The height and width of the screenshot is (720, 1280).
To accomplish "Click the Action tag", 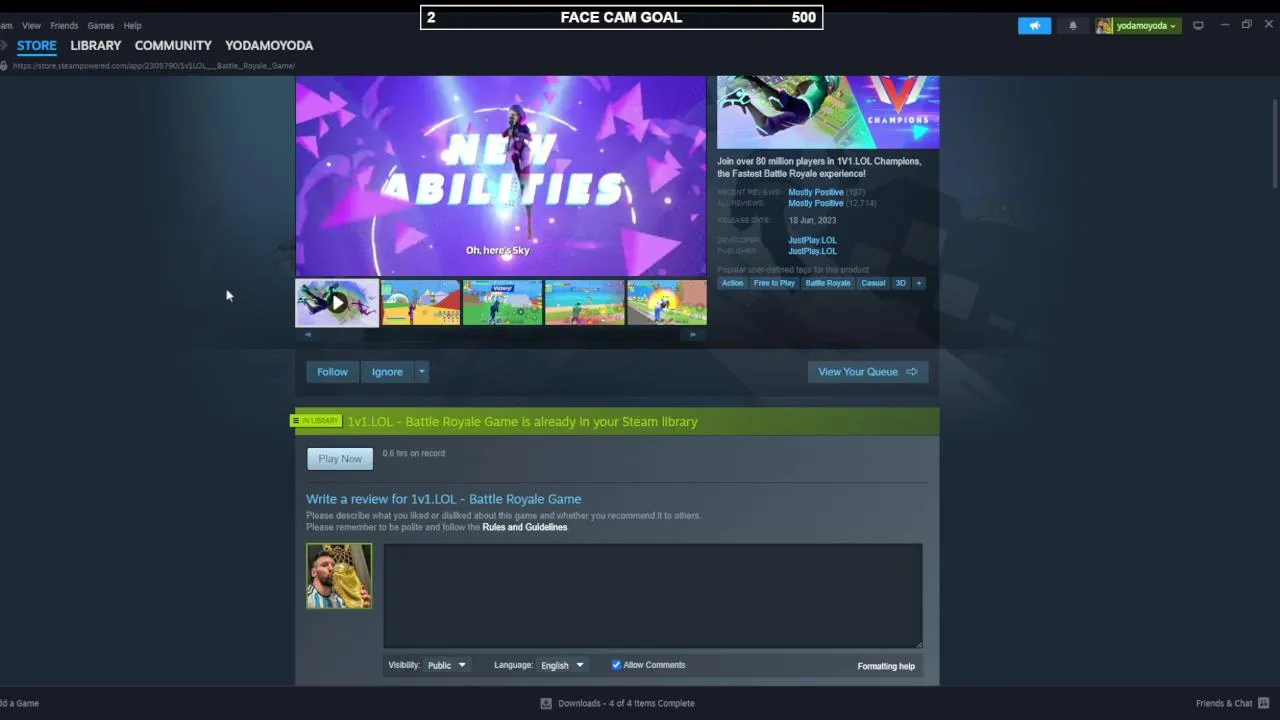I will (733, 283).
